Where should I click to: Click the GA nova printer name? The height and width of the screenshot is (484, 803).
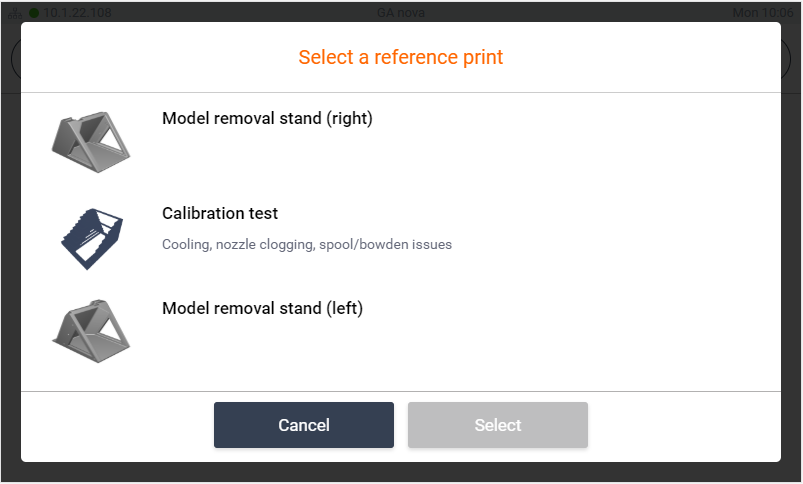pos(401,13)
